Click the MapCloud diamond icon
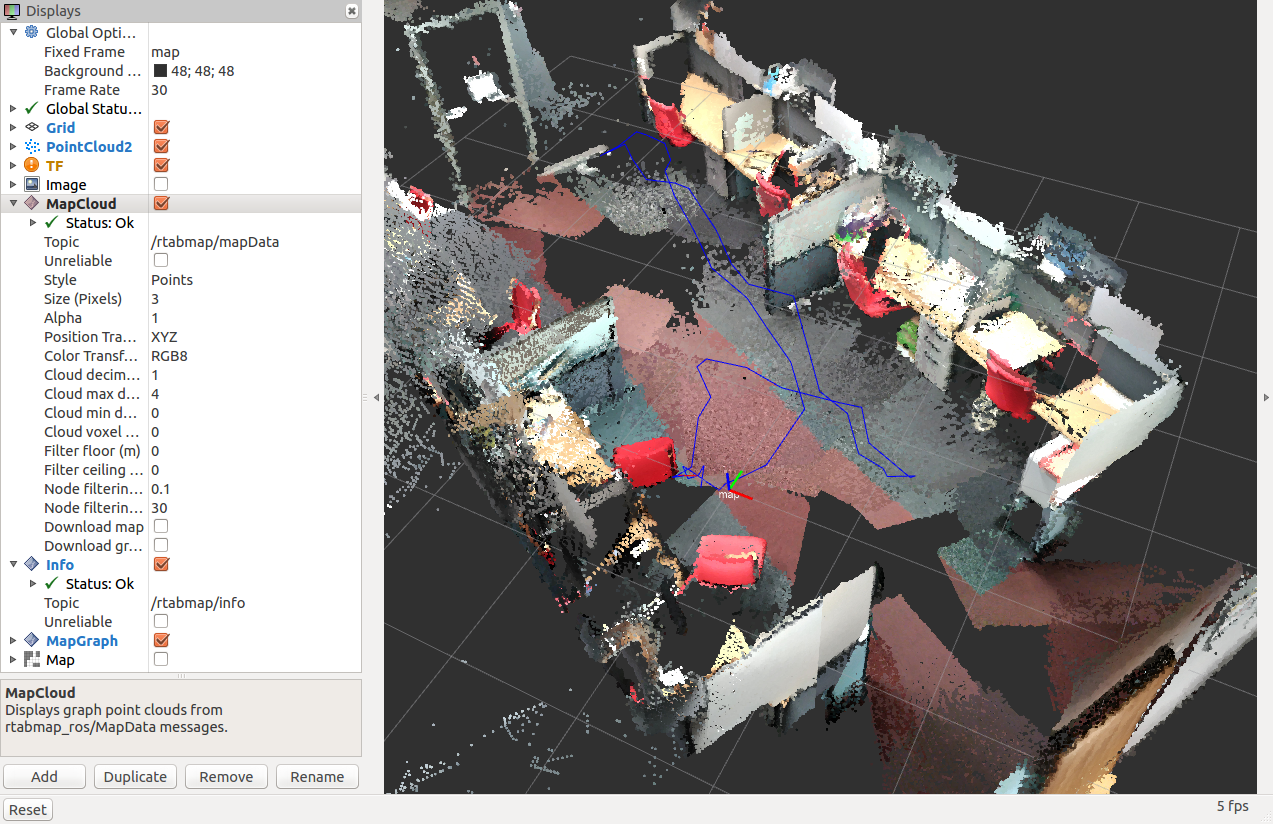 pos(31,204)
